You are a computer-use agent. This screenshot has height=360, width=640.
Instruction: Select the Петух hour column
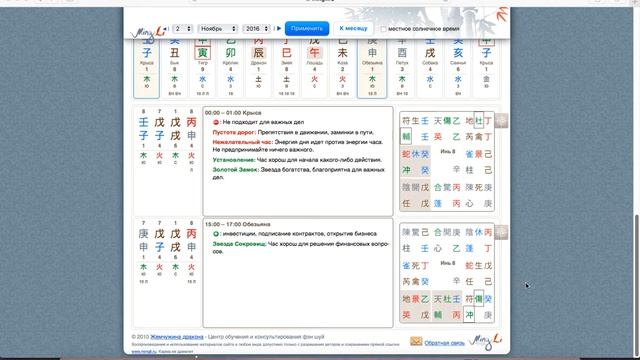402,69
